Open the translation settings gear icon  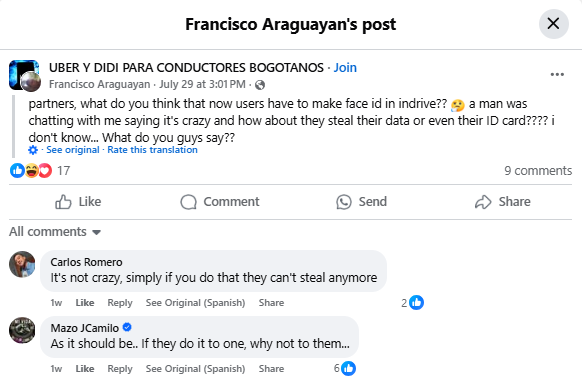[x=33, y=150]
